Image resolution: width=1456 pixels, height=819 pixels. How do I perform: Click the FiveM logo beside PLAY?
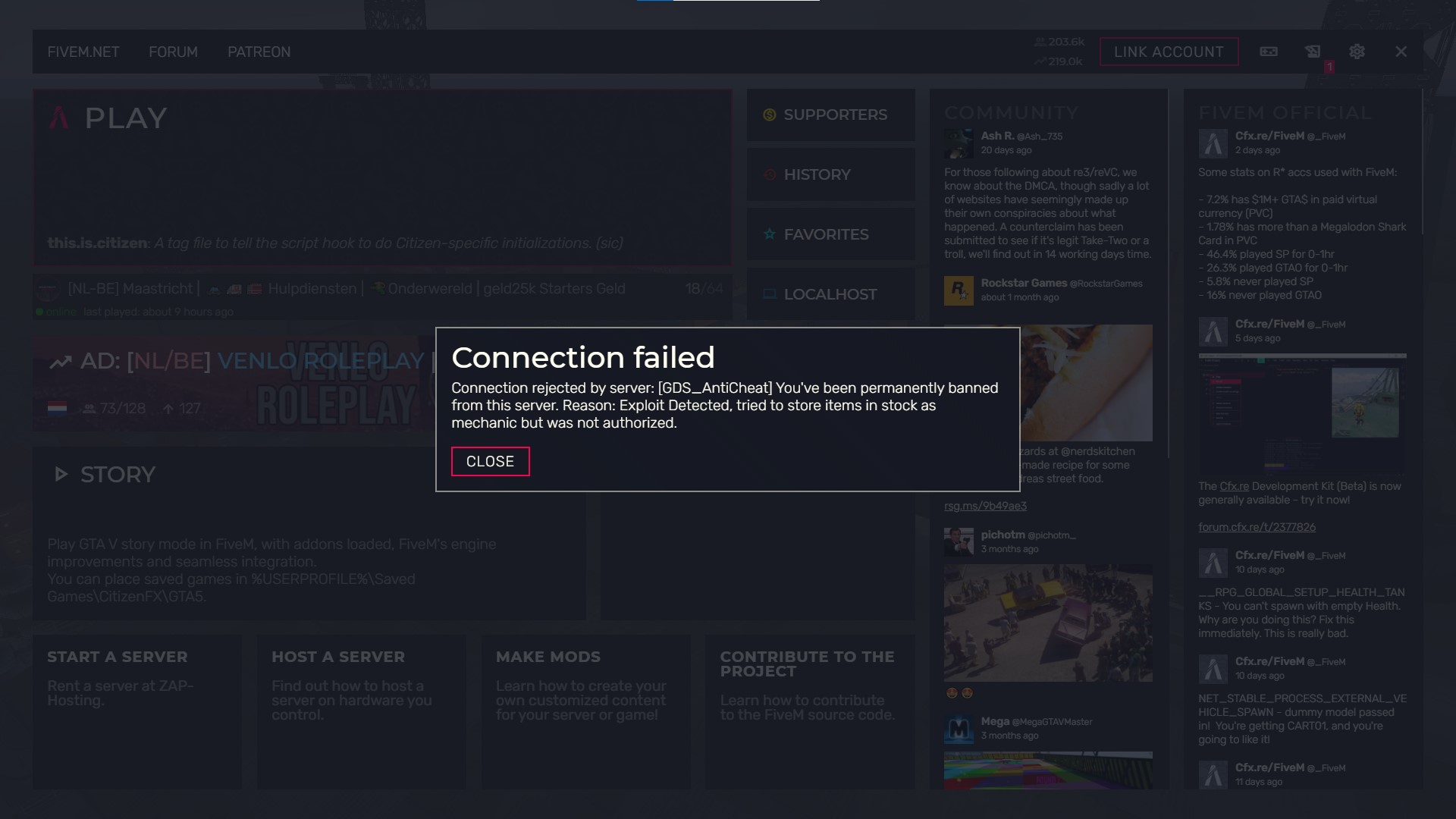tap(59, 118)
